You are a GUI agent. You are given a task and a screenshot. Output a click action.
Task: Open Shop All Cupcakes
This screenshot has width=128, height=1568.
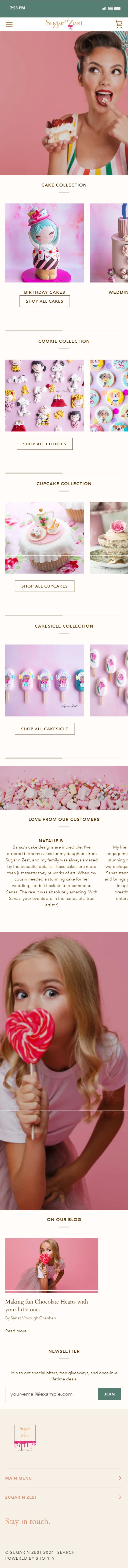pos(44,586)
